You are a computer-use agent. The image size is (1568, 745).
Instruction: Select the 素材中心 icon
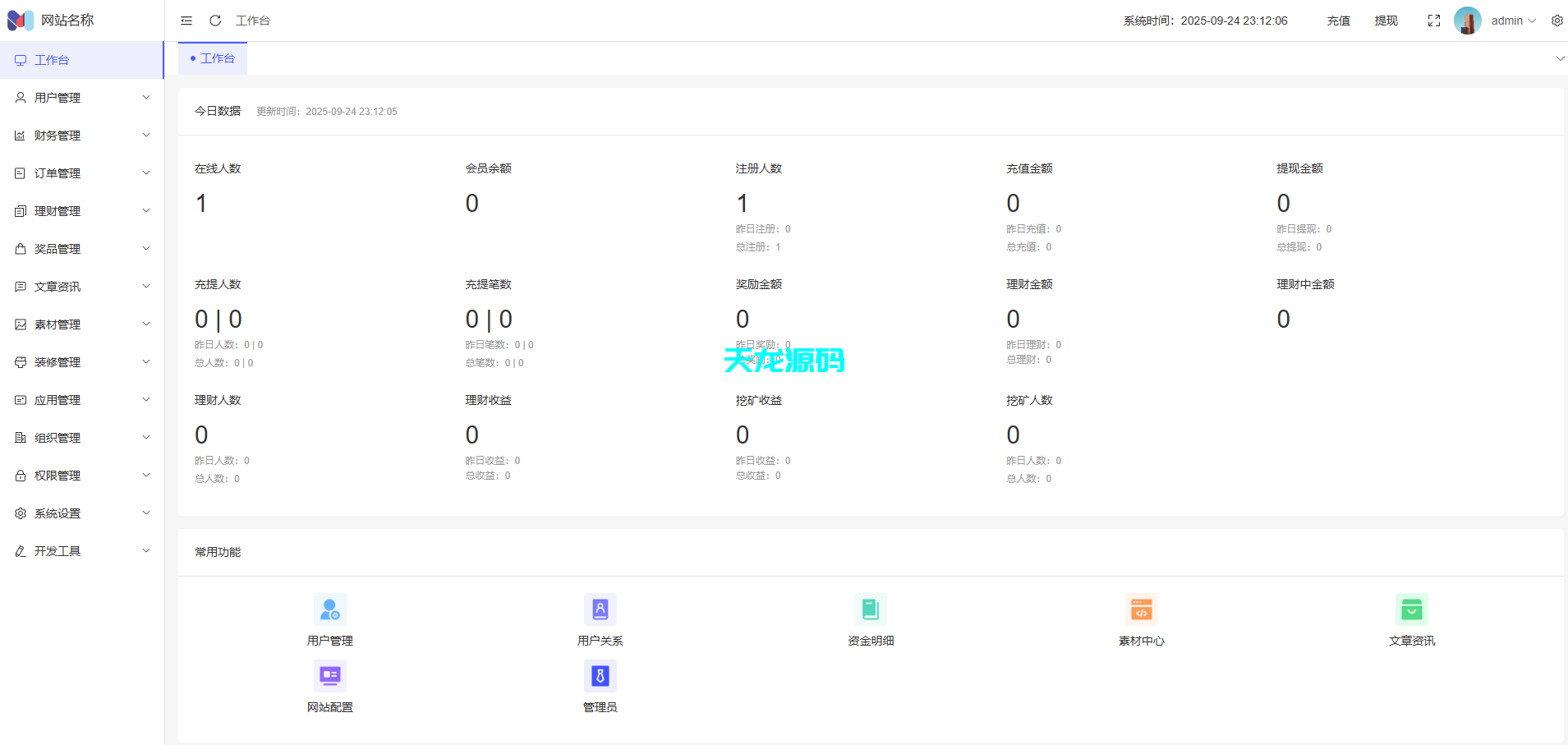click(1141, 609)
